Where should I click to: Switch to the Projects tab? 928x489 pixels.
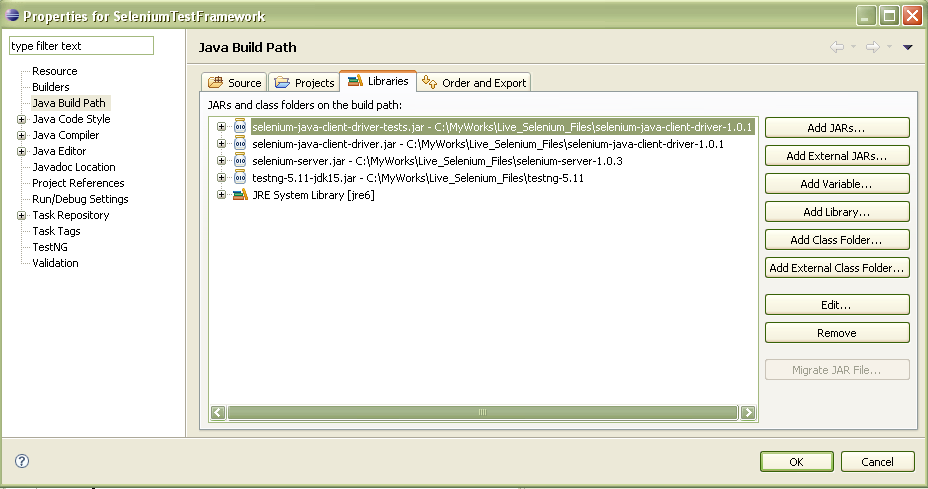pos(304,82)
